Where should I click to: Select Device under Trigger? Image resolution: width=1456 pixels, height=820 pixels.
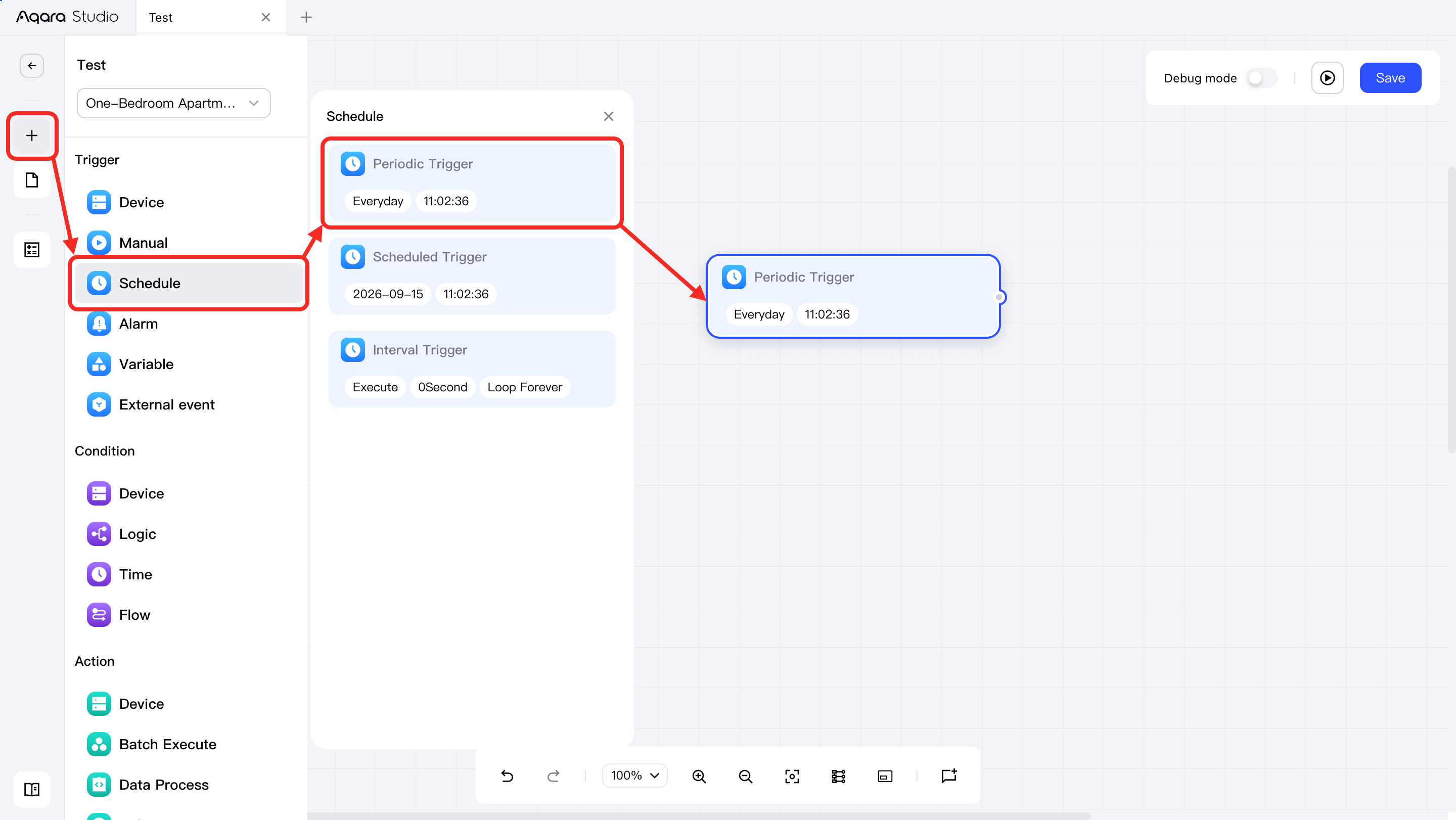189,202
